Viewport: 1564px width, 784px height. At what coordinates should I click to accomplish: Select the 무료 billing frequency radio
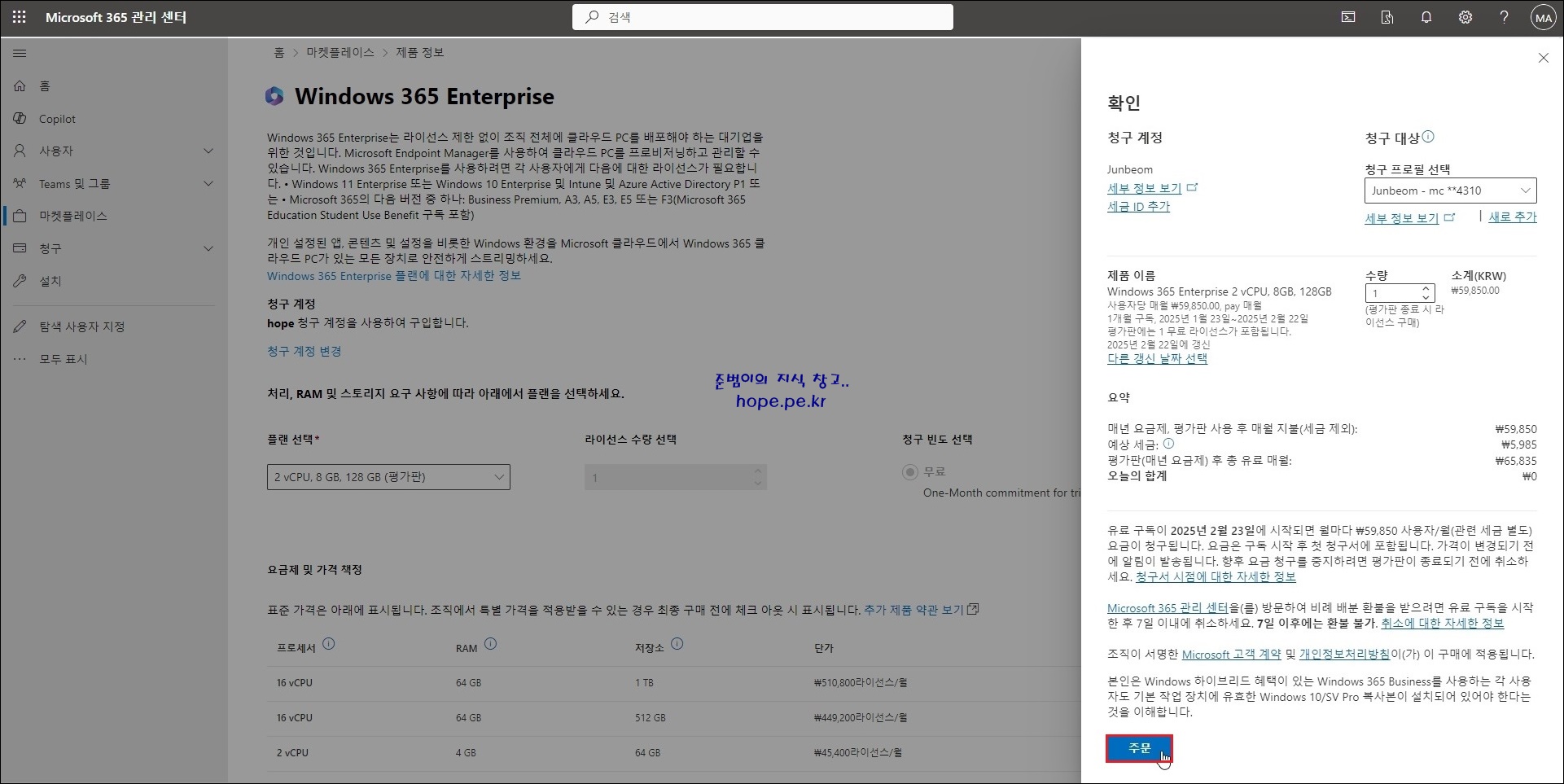pyautogui.click(x=909, y=472)
